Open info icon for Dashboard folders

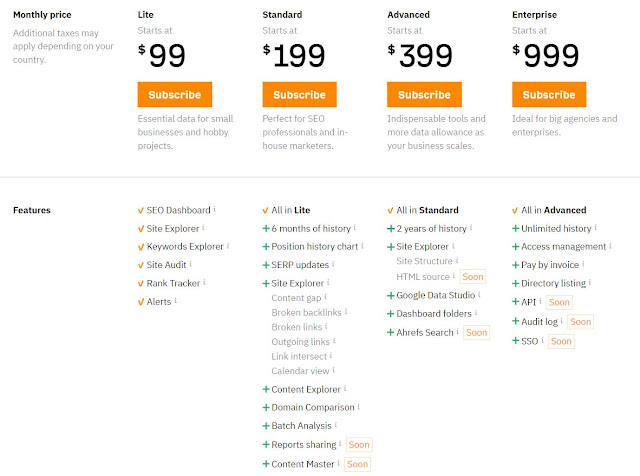click(476, 313)
